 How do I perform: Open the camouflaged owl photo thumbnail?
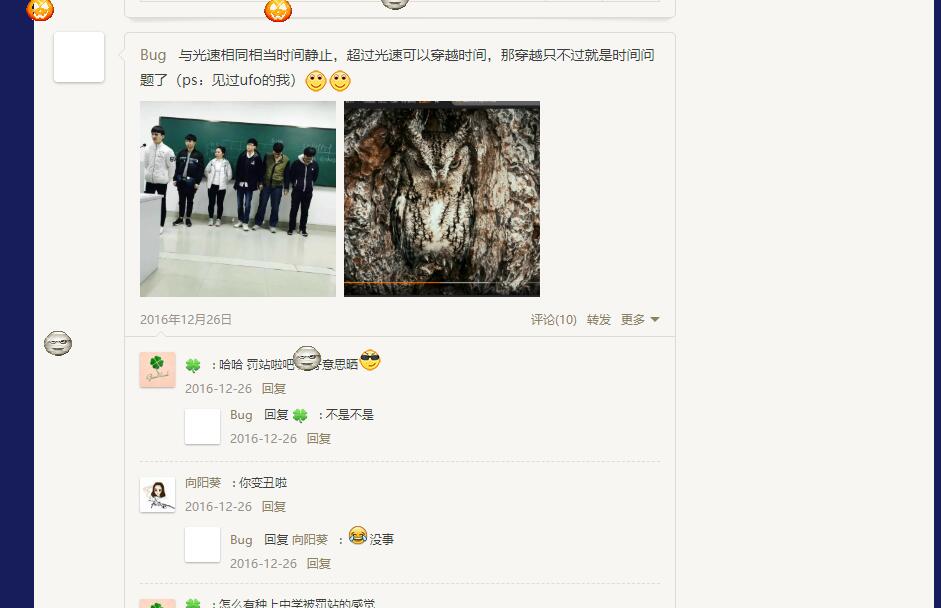click(442, 199)
